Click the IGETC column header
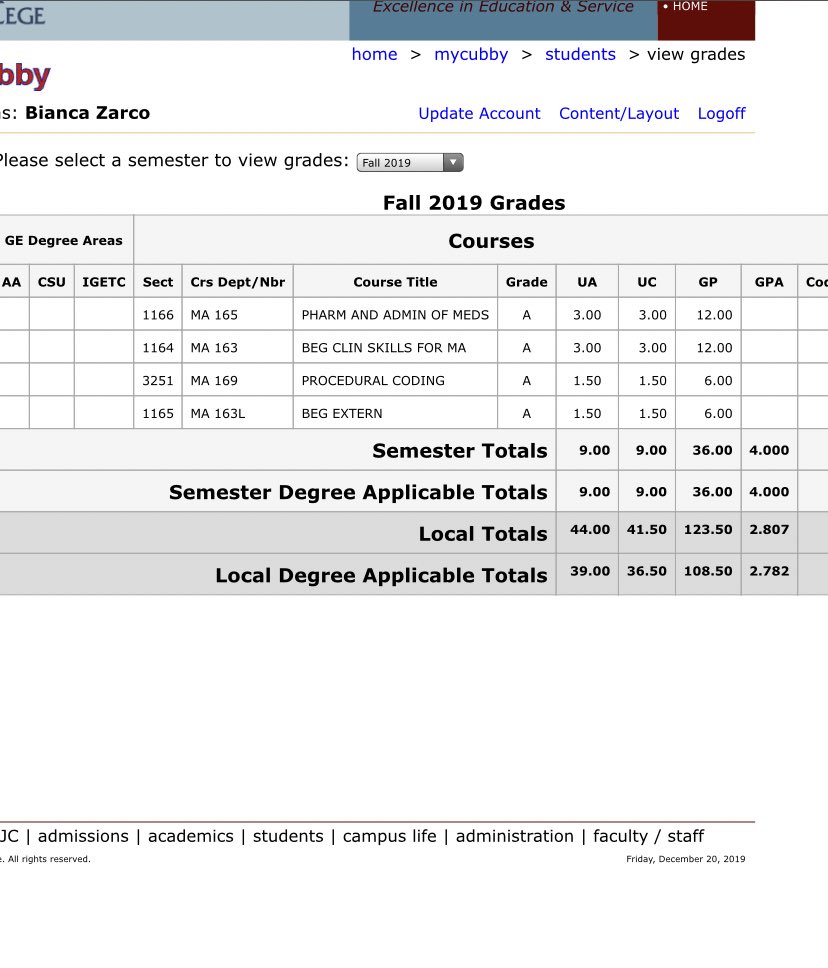 coord(104,282)
